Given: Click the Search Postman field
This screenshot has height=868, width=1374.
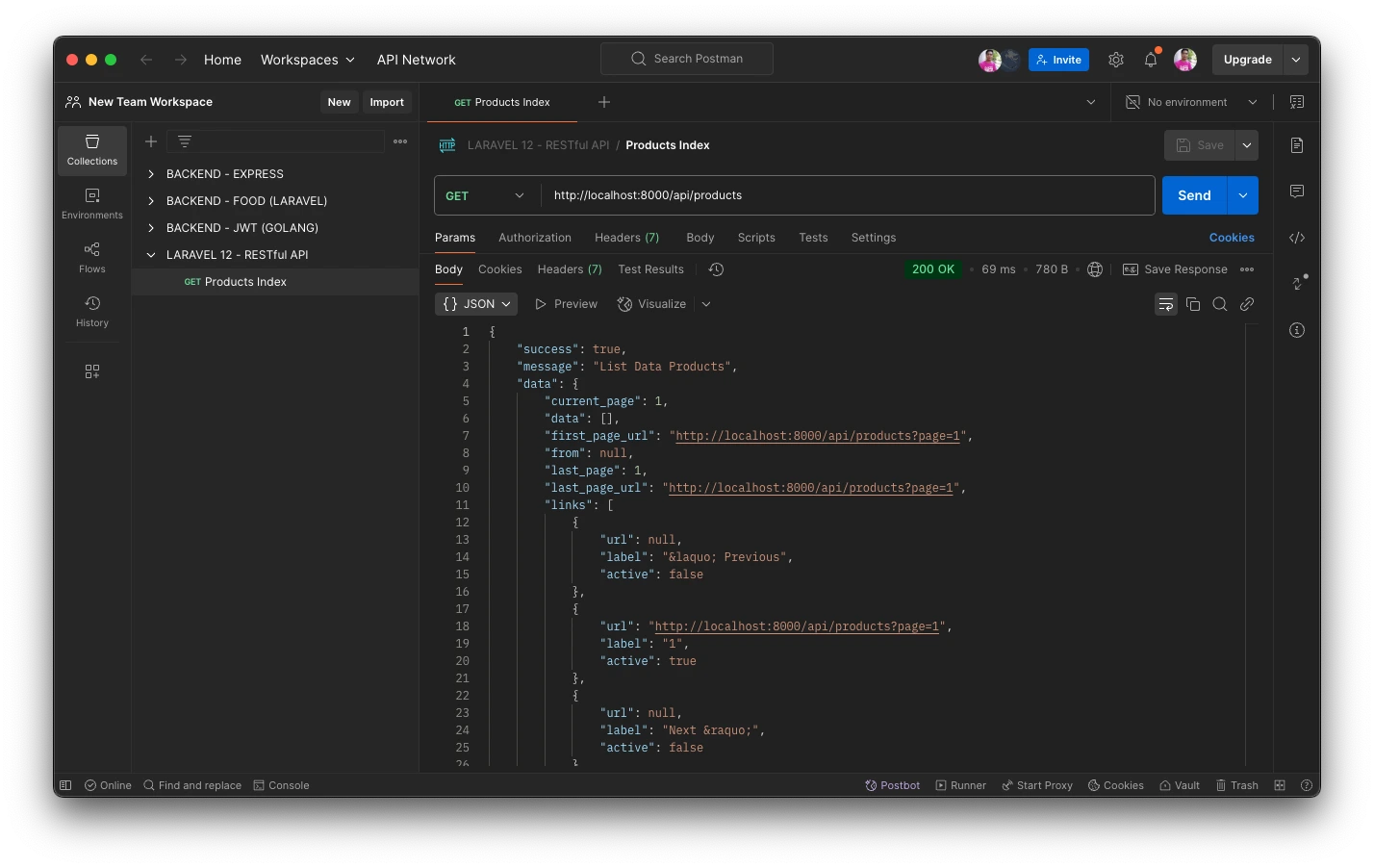Looking at the screenshot, I should (x=687, y=59).
